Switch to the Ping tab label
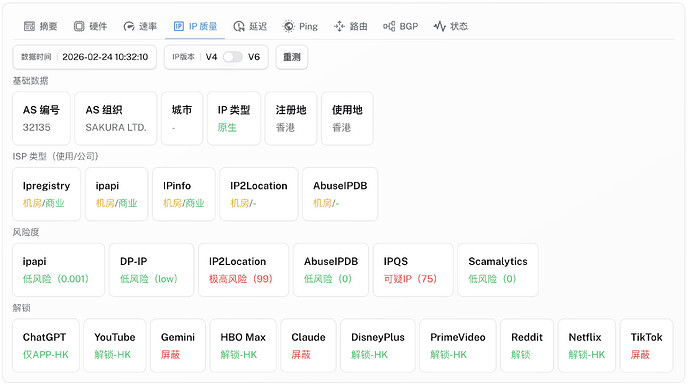 pos(308,26)
